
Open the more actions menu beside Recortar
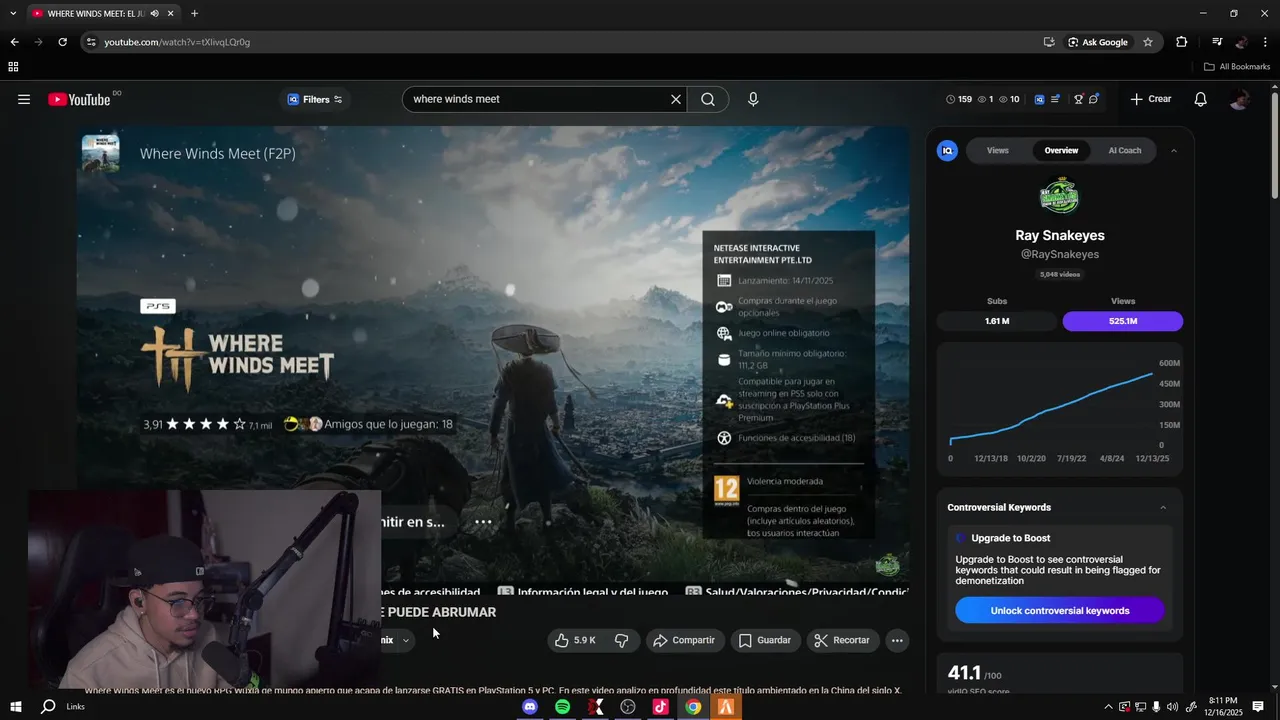pos(897,640)
